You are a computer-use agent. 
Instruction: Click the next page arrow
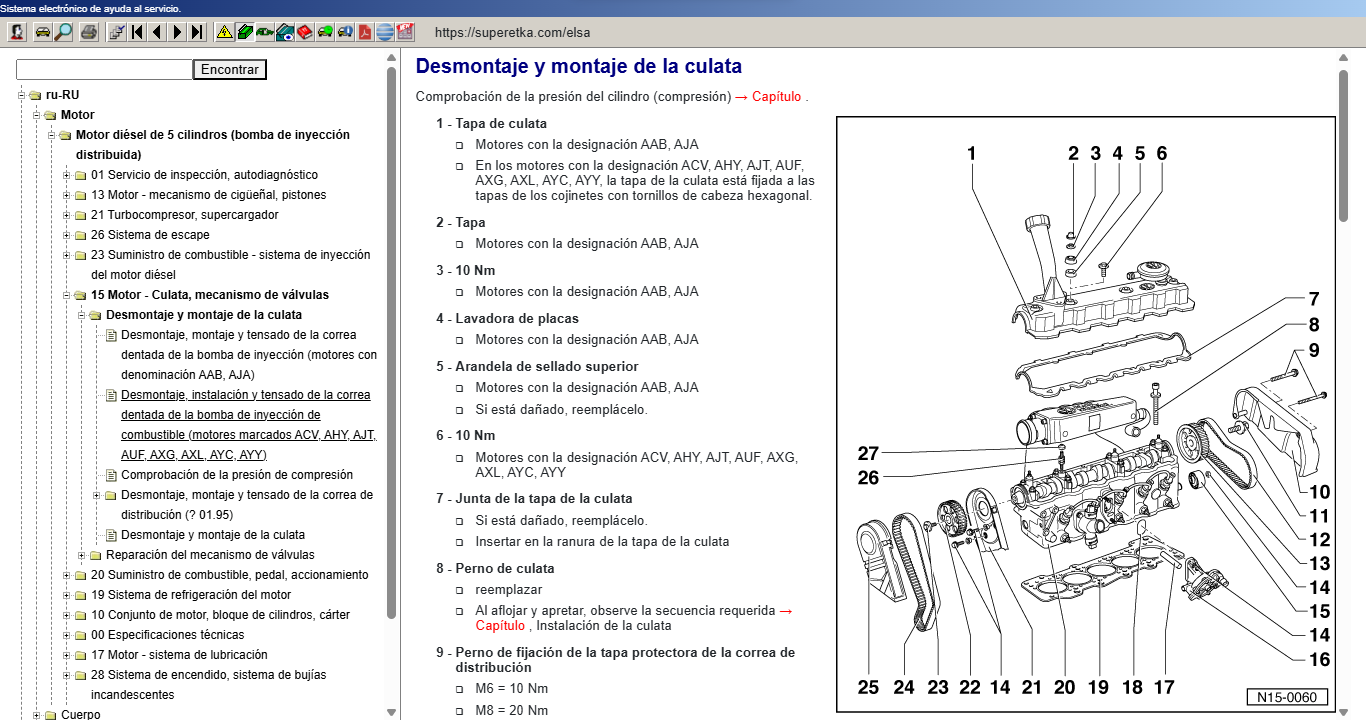[x=177, y=32]
